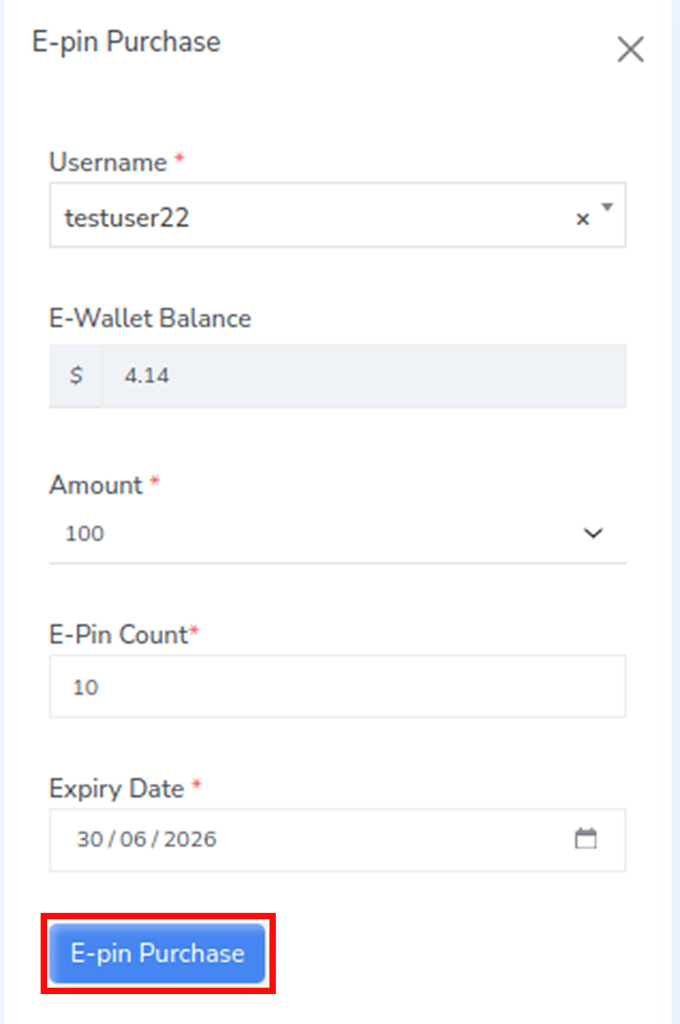Click the E-pin Purchase dialog title

pos(127,42)
